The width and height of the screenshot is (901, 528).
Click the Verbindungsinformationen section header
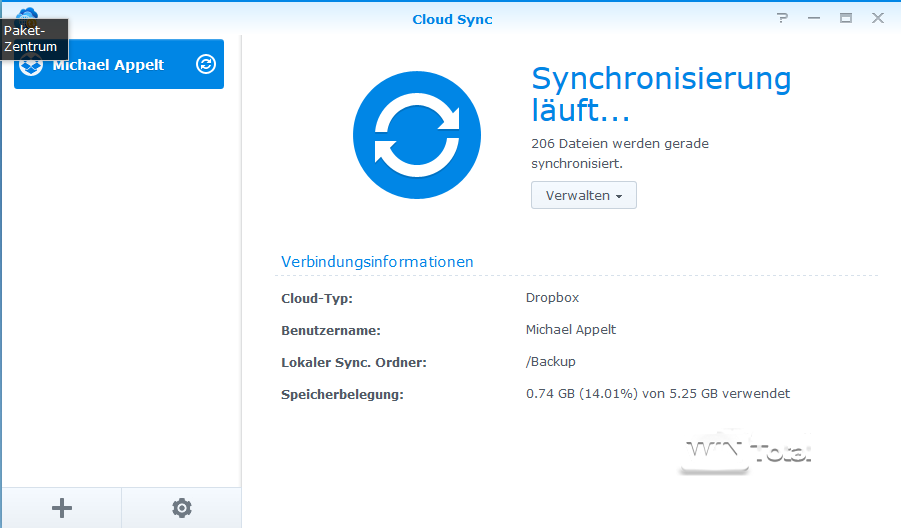pos(377,262)
